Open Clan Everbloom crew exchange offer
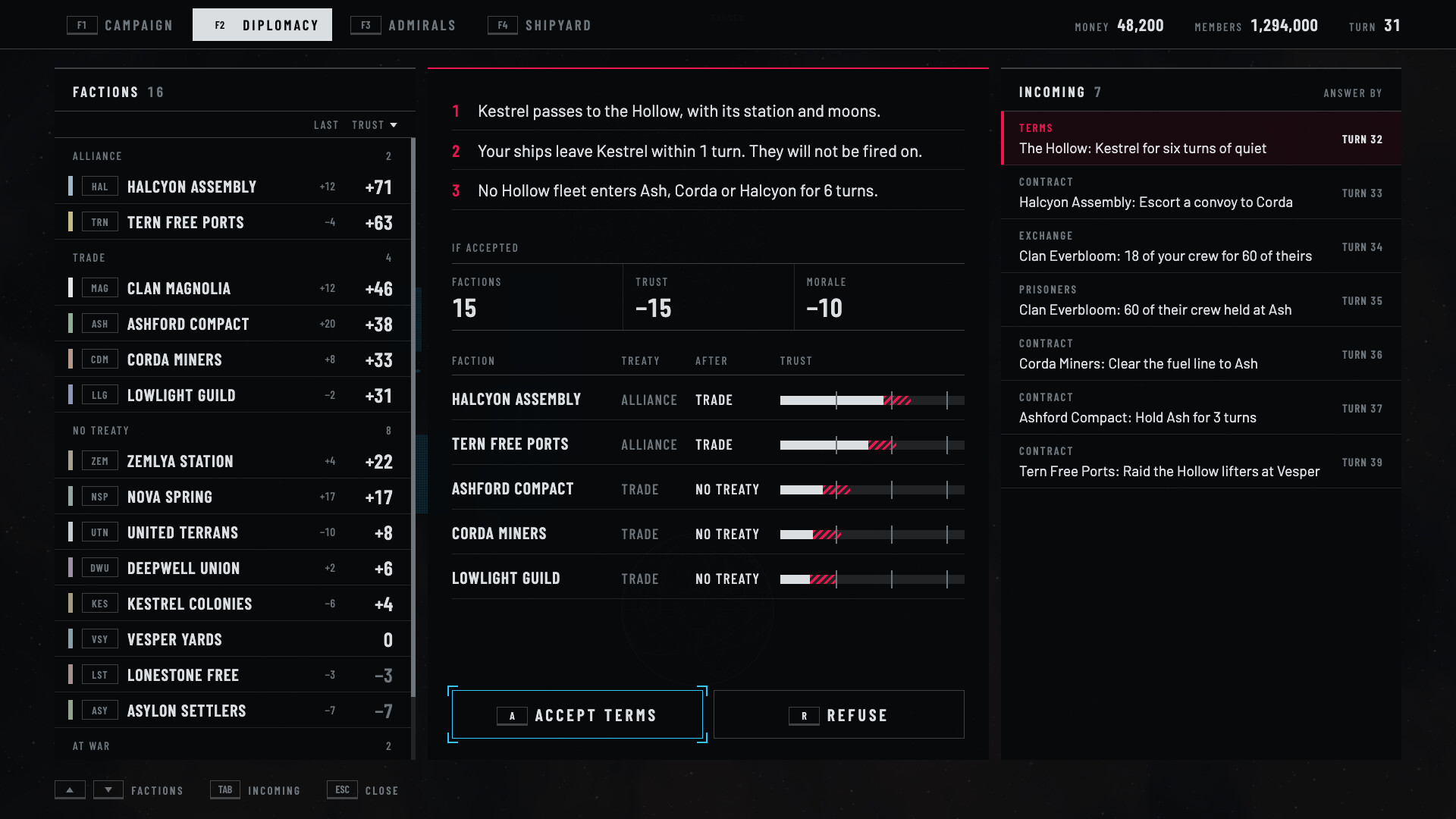The height and width of the screenshot is (819, 1456). pyautogui.click(x=1201, y=246)
